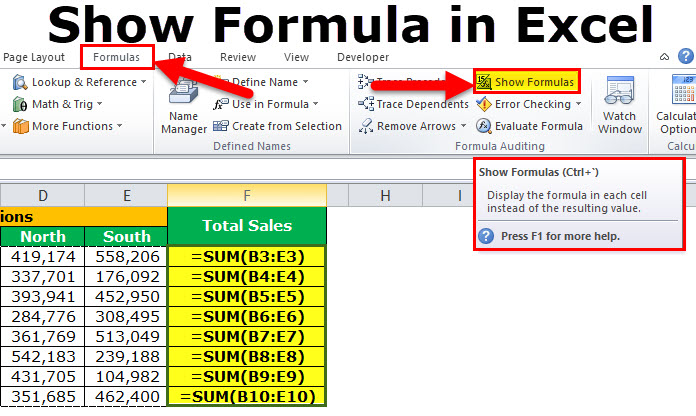The width and height of the screenshot is (696, 416).
Task: Select cell with =SUM(B10:E10)
Action: [247, 396]
